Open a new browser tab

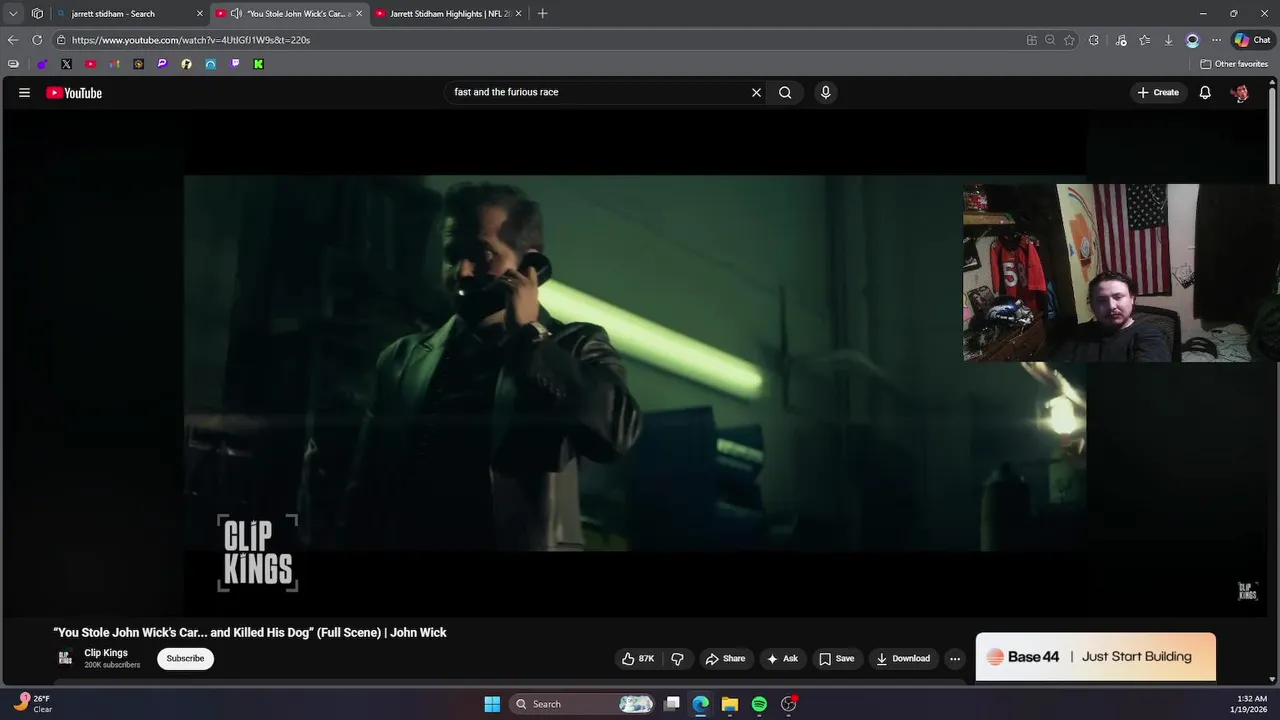[x=542, y=14]
